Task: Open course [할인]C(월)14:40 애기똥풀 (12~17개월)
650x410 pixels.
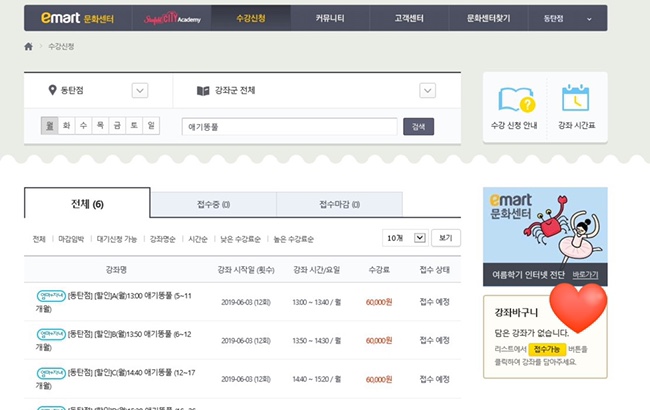Action: [x=115, y=379]
